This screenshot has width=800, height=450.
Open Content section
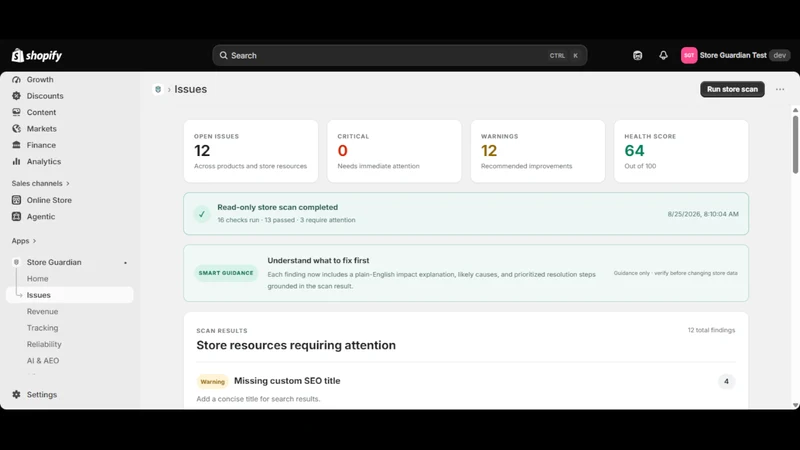point(41,112)
